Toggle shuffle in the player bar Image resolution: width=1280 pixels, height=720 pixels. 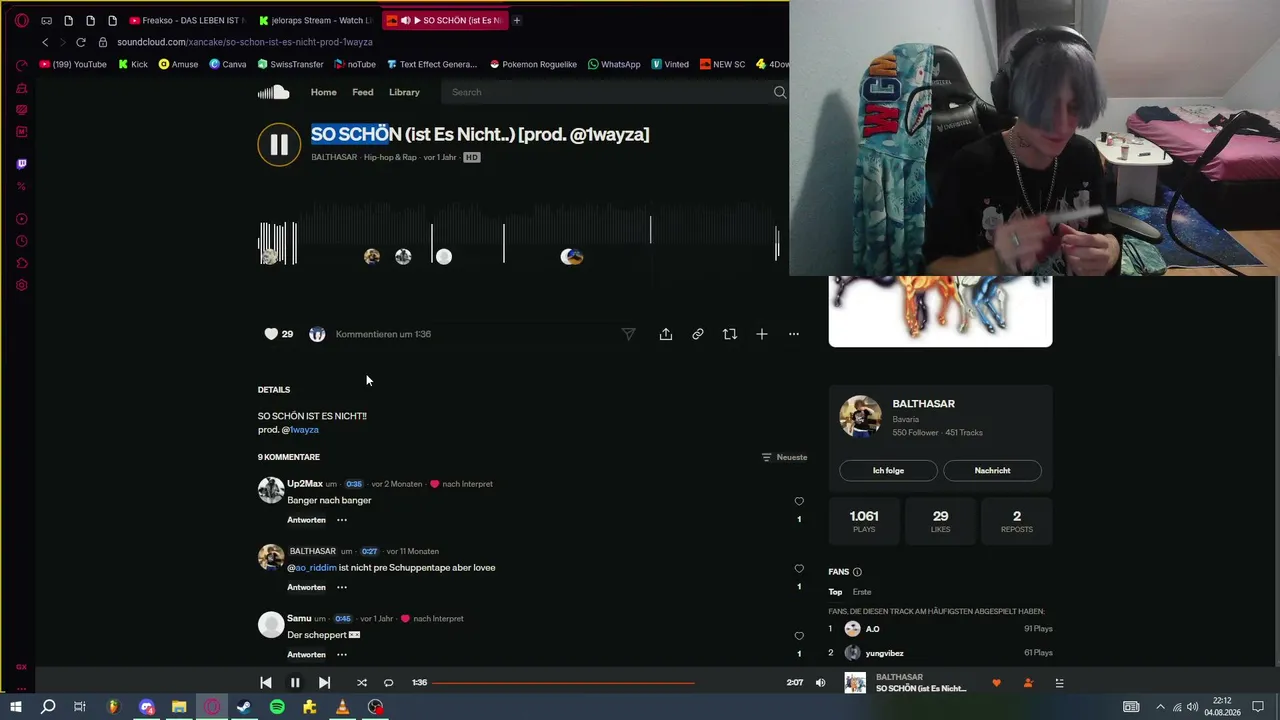click(362, 683)
